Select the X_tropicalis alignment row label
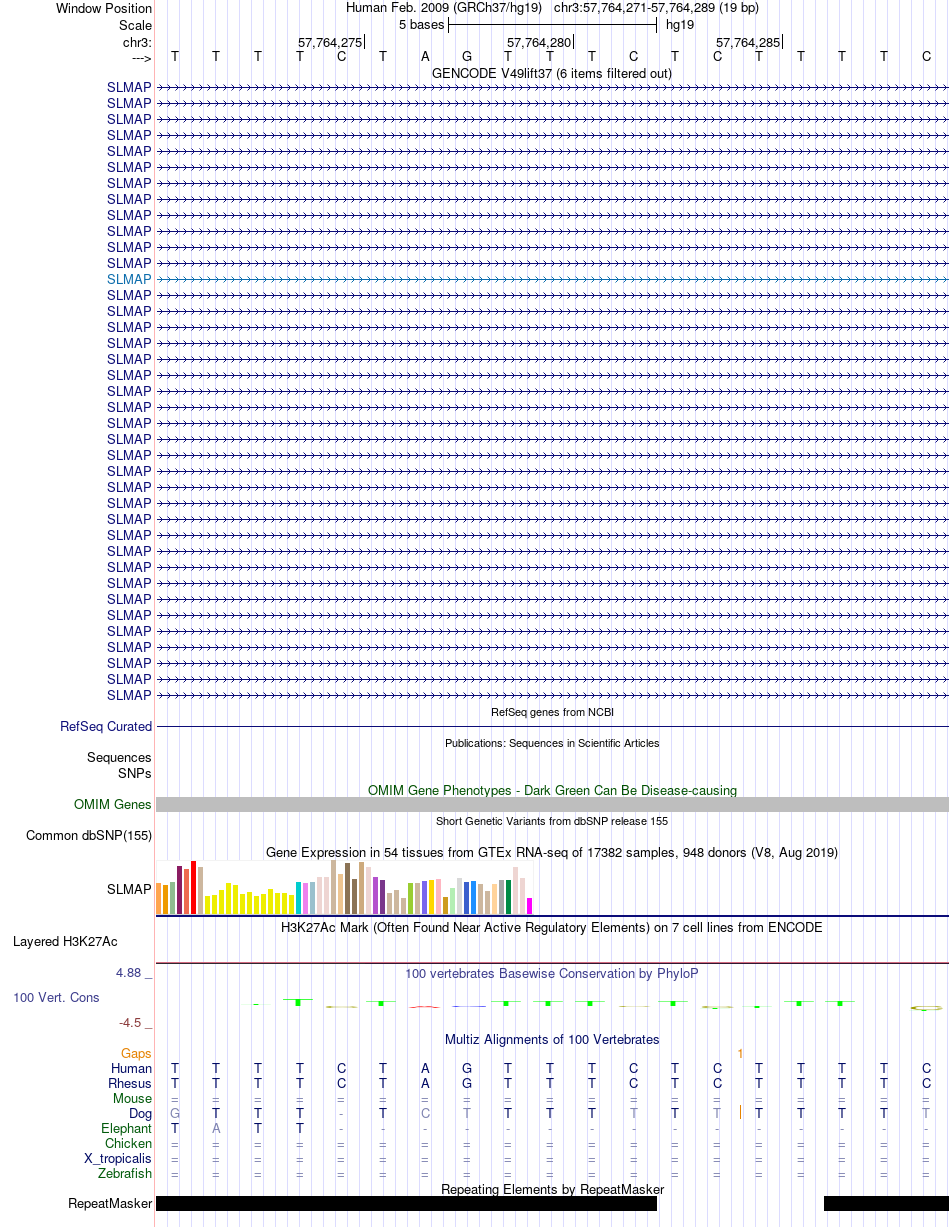The width and height of the screenshot is (950, 1227). 118,1158
